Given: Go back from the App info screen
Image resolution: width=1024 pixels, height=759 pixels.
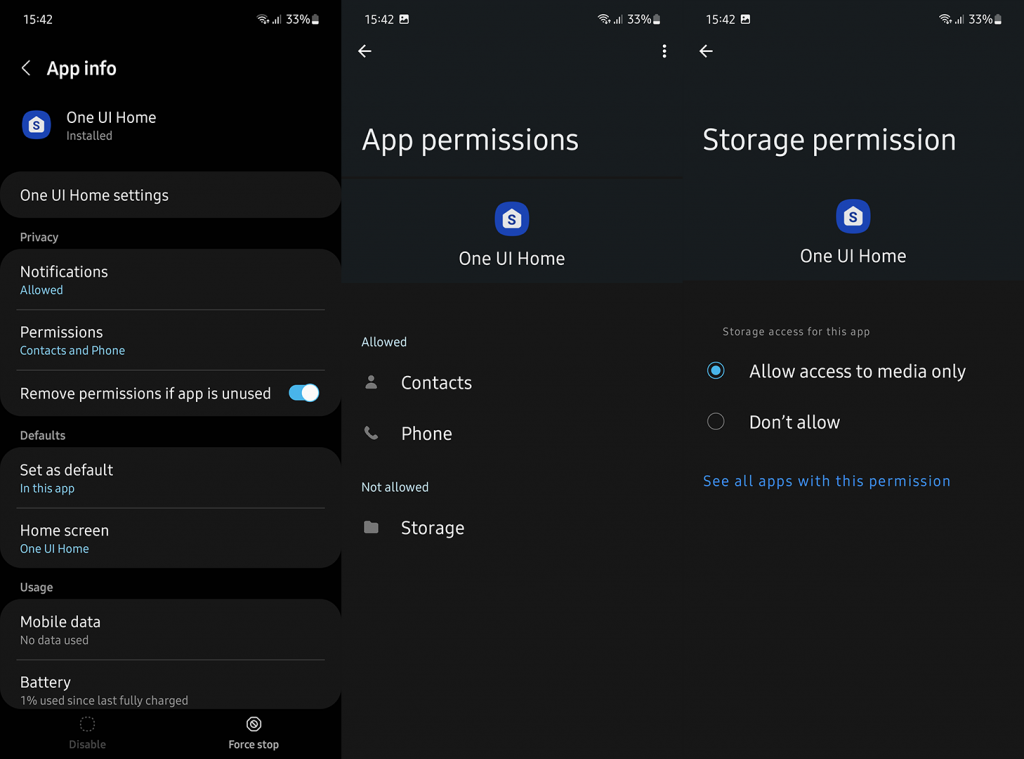Looking at the screenshot, I should point(26,68).
